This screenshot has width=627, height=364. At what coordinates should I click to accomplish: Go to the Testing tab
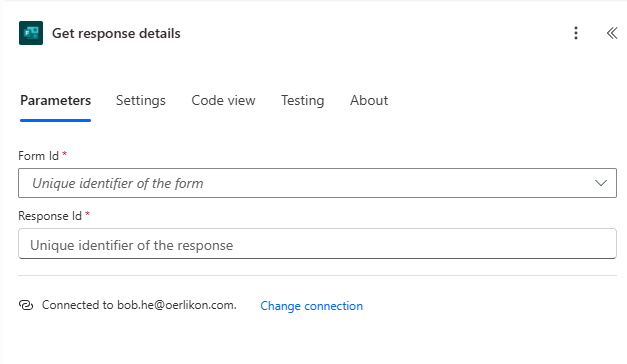302,100
